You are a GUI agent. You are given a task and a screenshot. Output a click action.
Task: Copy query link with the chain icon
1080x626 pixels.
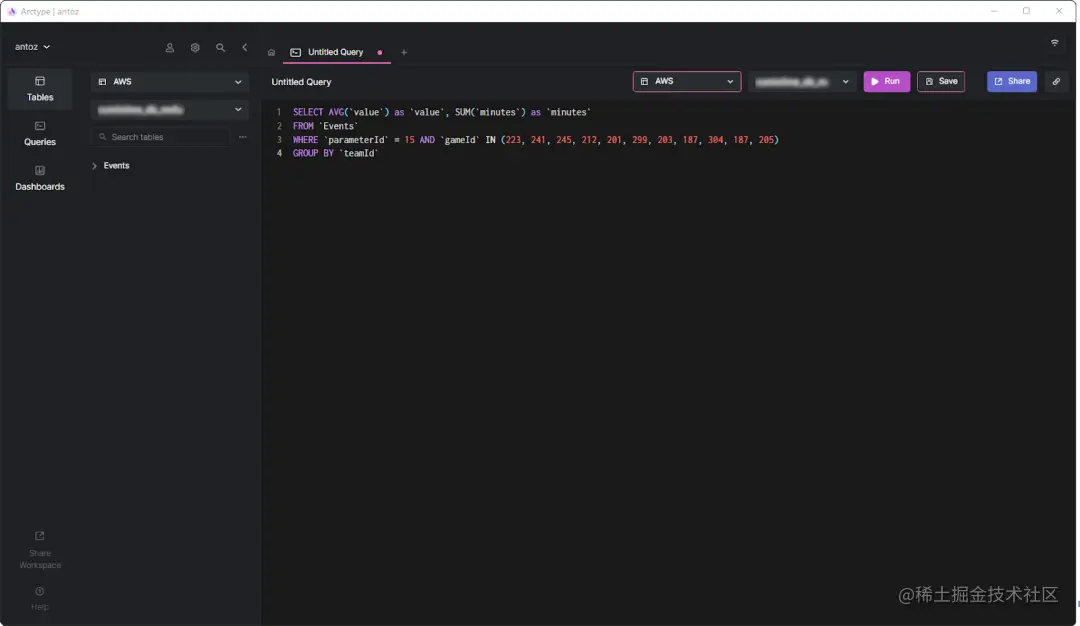[1056, 81]
